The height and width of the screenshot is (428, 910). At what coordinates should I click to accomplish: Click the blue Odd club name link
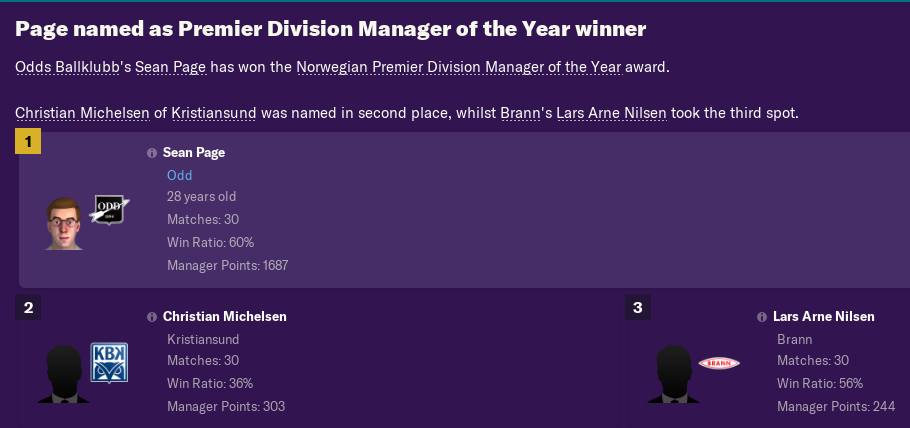pos(179,175)
